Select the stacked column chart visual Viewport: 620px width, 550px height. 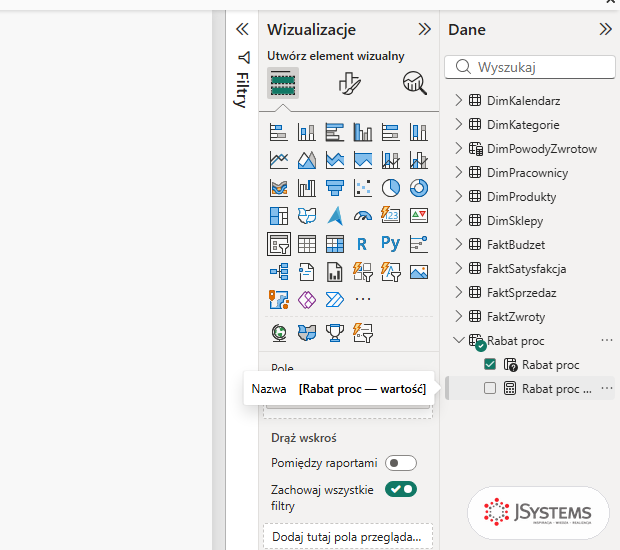307,132
